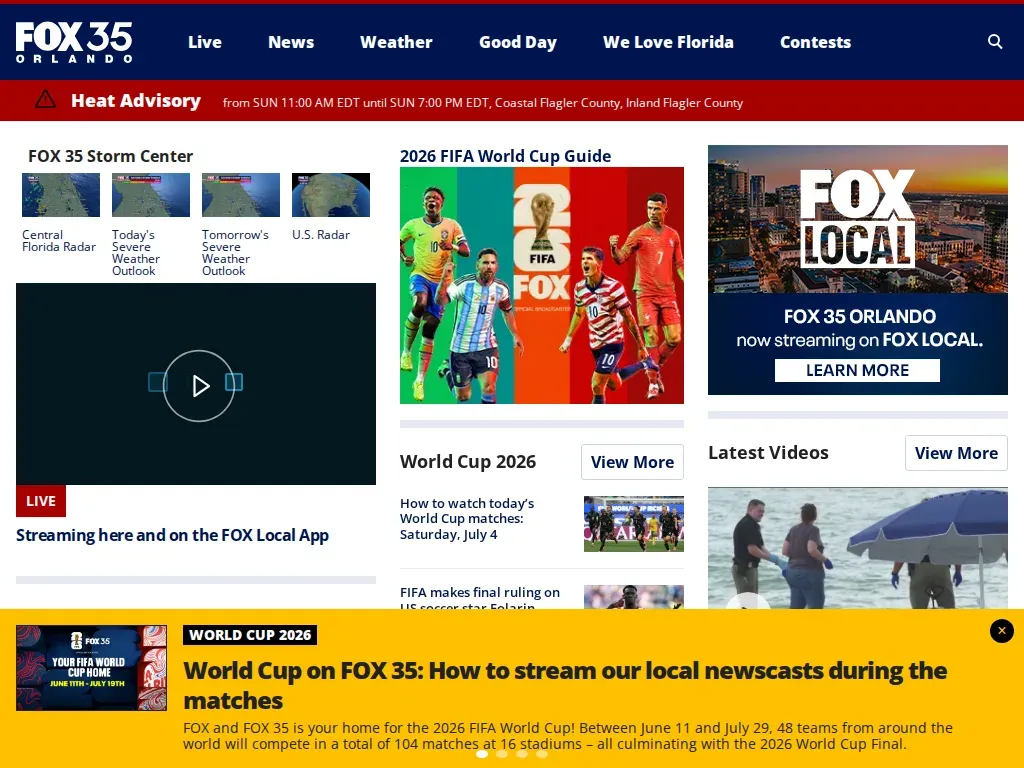Click the Heat Advisory warning triangle icon
This screenshot has width=1024, height=768.
click(x=45, y=99)
